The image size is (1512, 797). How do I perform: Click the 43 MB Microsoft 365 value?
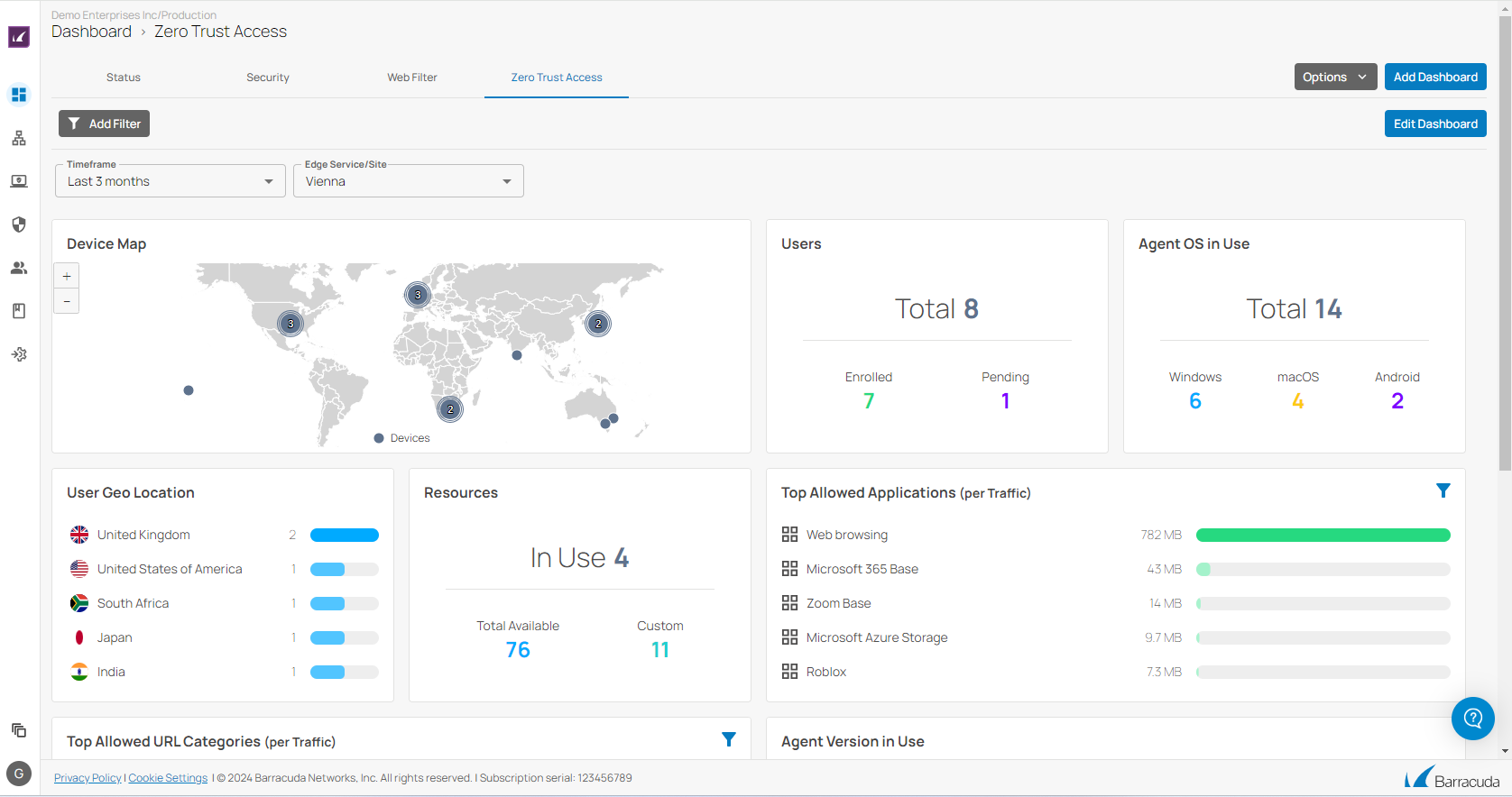coord(1164,569)
